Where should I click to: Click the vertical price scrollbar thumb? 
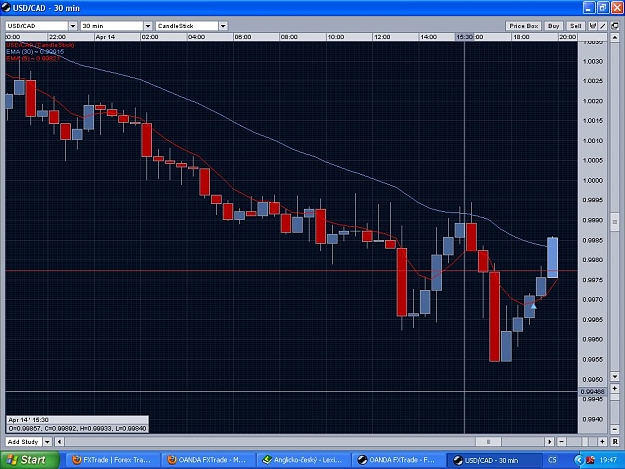coord(614,222)
